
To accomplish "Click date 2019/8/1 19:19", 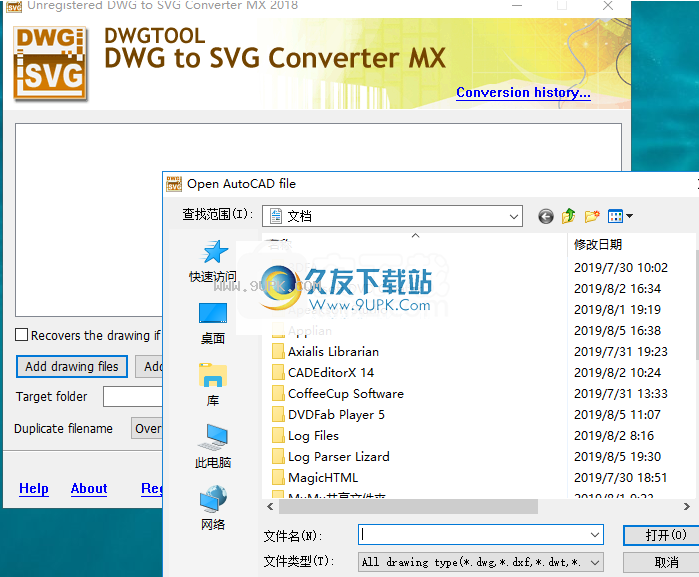I will pyautogui.click(x=617, y=309).
